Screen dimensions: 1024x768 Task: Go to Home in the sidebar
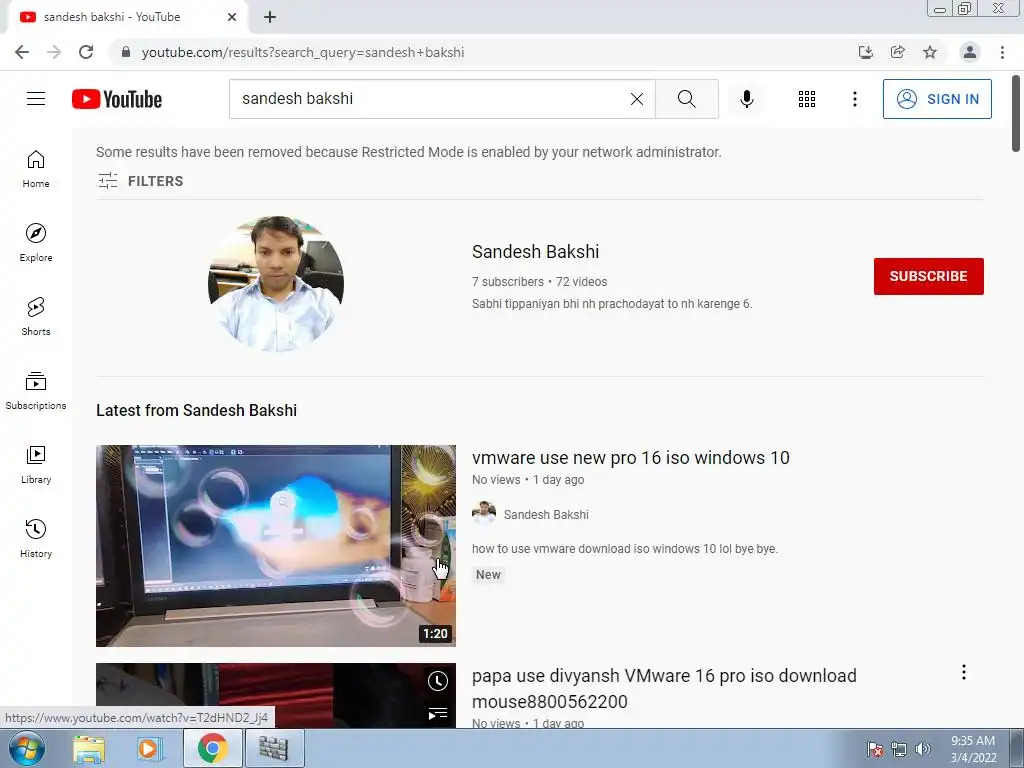point(36,169)
